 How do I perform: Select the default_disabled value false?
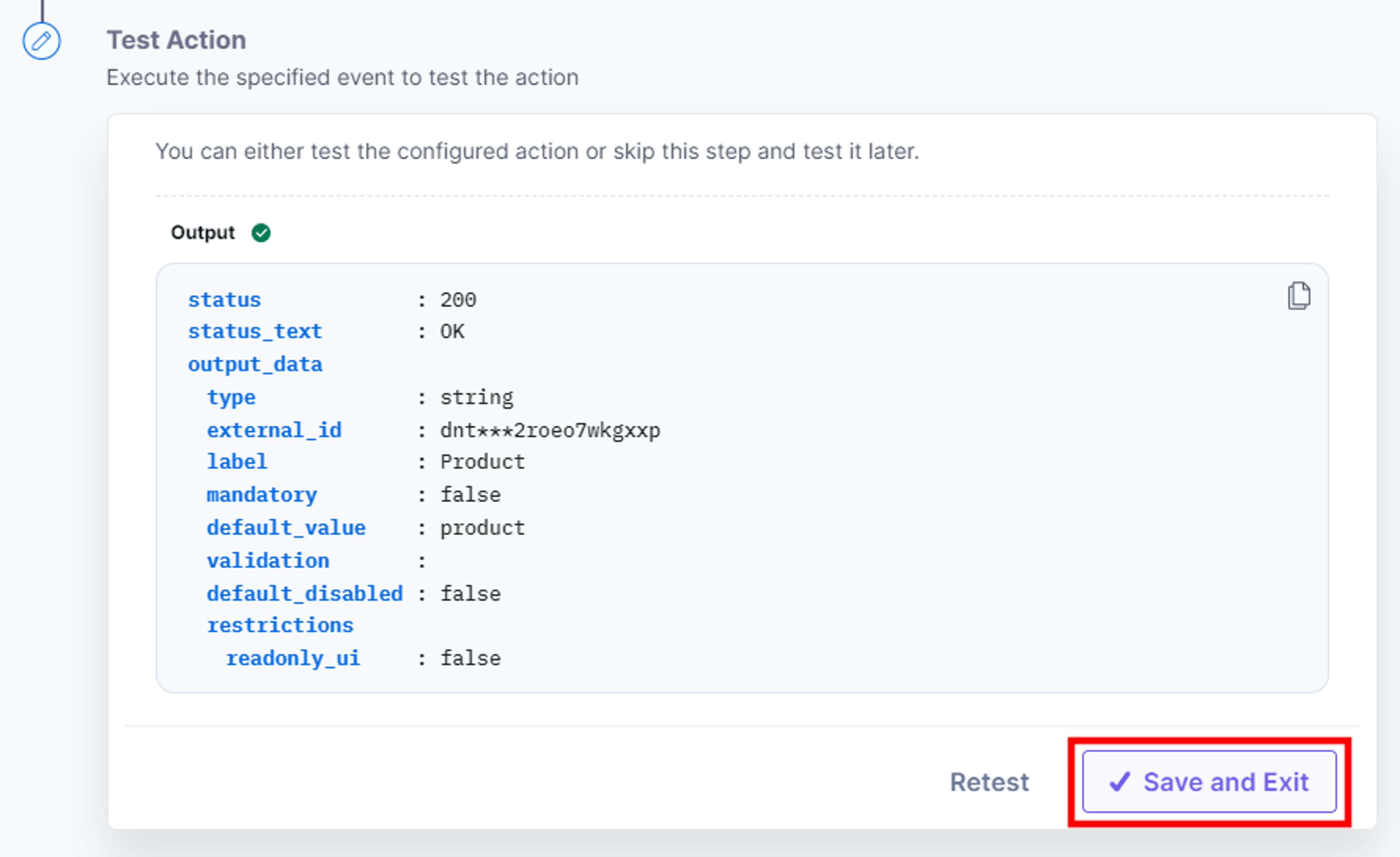point(471,593)
